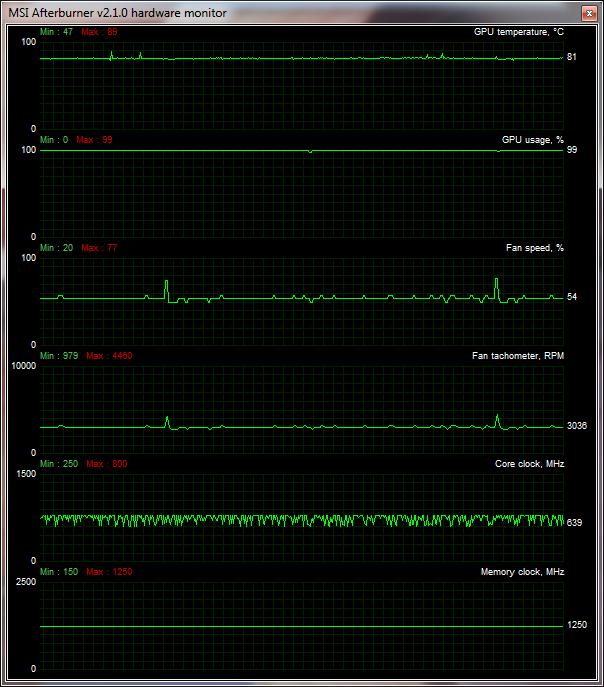
Task: Click 'Max : 1250' on the memory clock graph
Action: pyautogui.click(x=109, y=571)
